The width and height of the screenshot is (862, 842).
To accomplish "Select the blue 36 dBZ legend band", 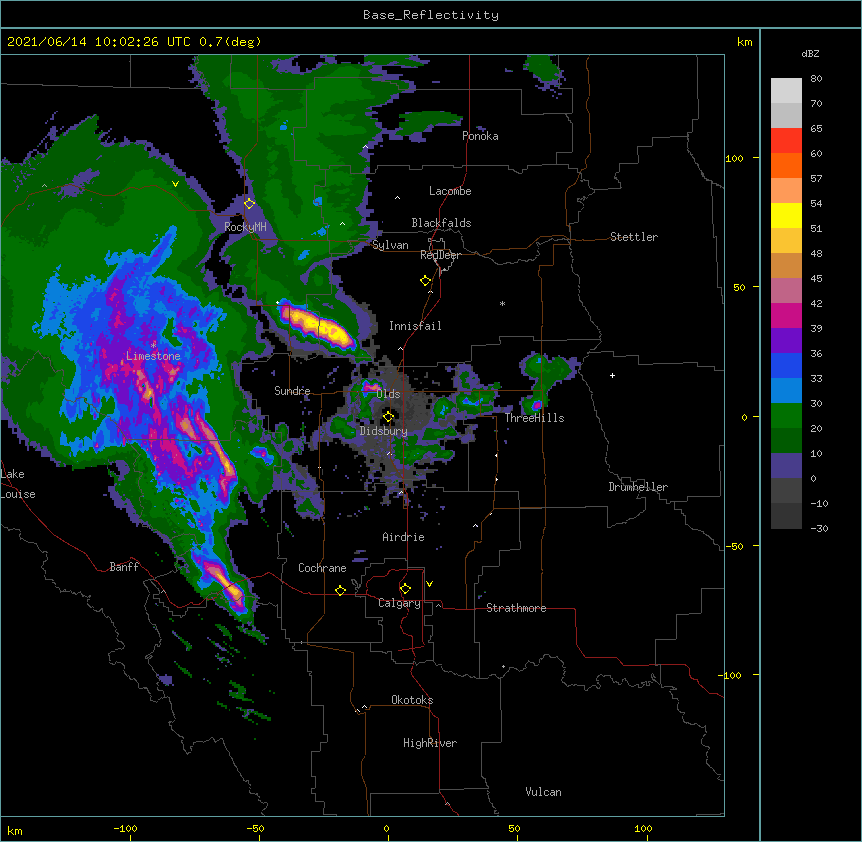I will click(x=786, y=365).
